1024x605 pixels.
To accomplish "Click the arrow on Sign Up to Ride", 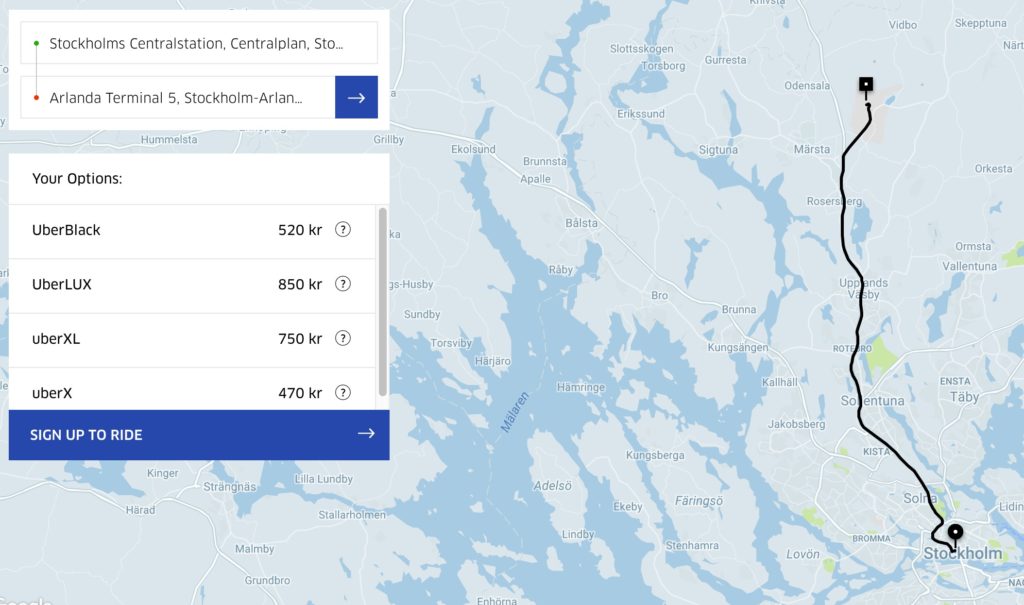I will pyautogui.click(x=366, y=434).
